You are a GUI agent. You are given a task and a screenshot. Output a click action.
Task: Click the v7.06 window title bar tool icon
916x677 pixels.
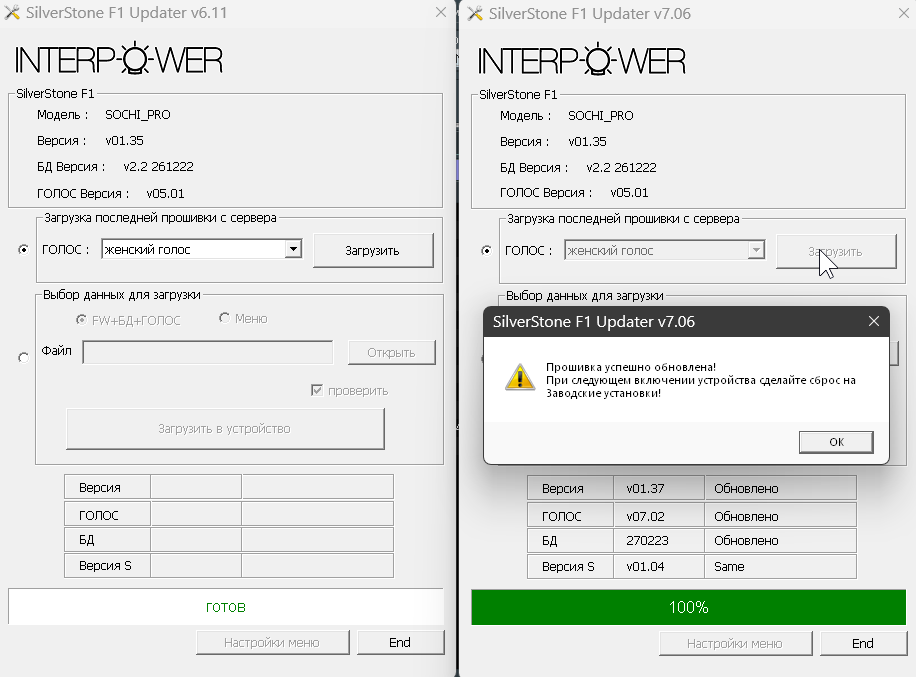pos(475,14)
